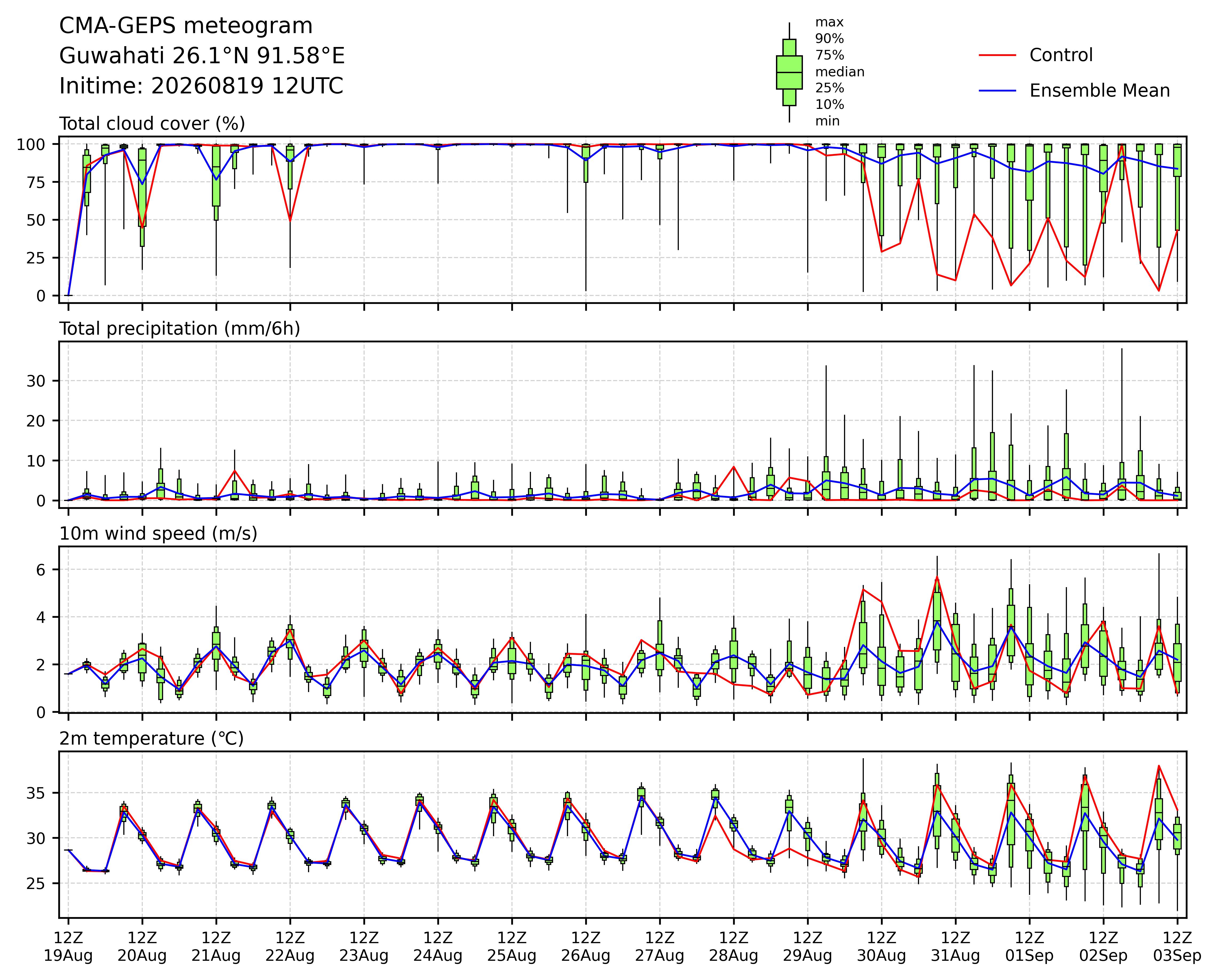1218x980 pixels.
Task: Click the '20' tick on precipitation axis
Action: [36, 421]
